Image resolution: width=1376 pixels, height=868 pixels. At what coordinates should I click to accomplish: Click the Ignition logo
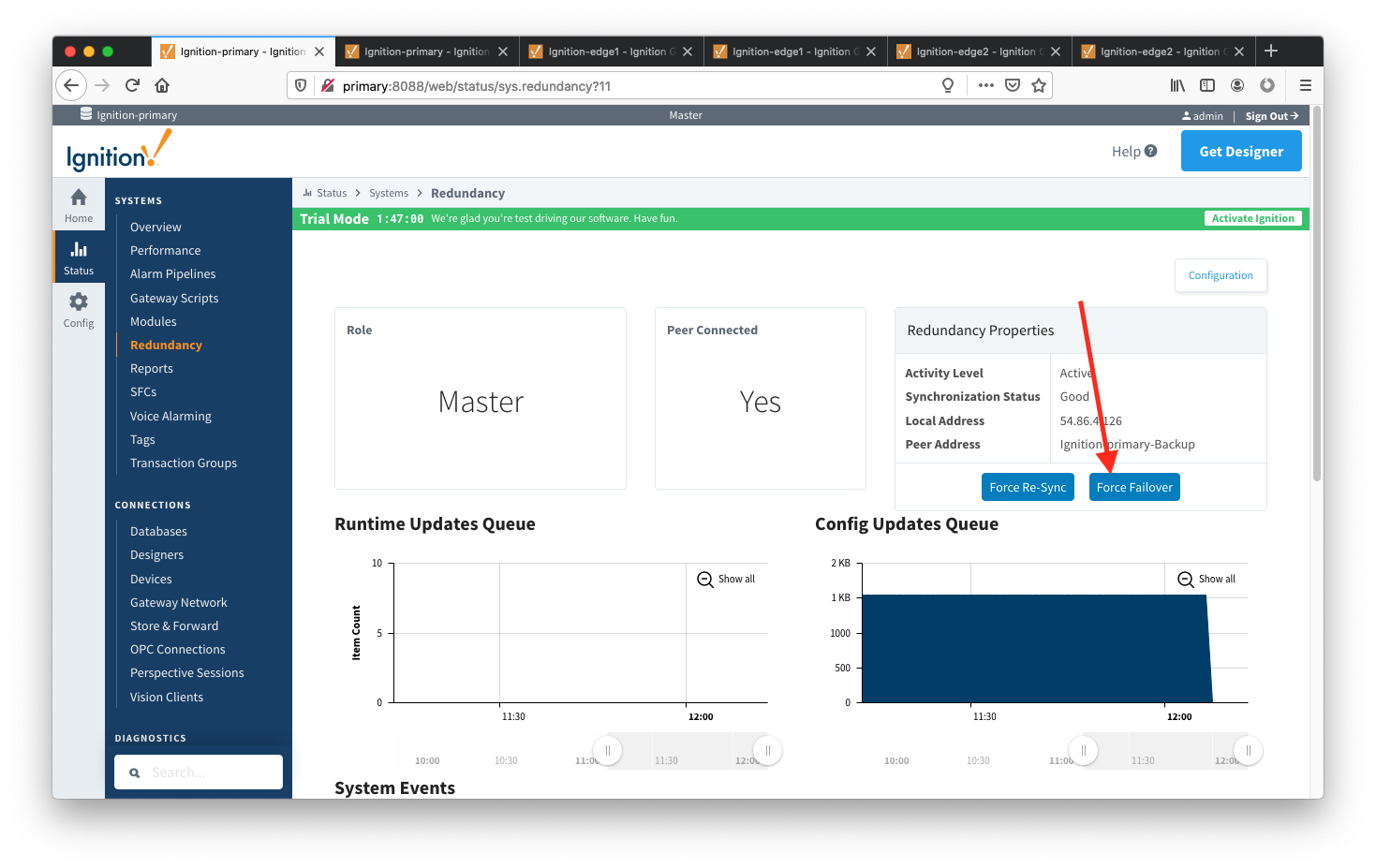point(119,152)
